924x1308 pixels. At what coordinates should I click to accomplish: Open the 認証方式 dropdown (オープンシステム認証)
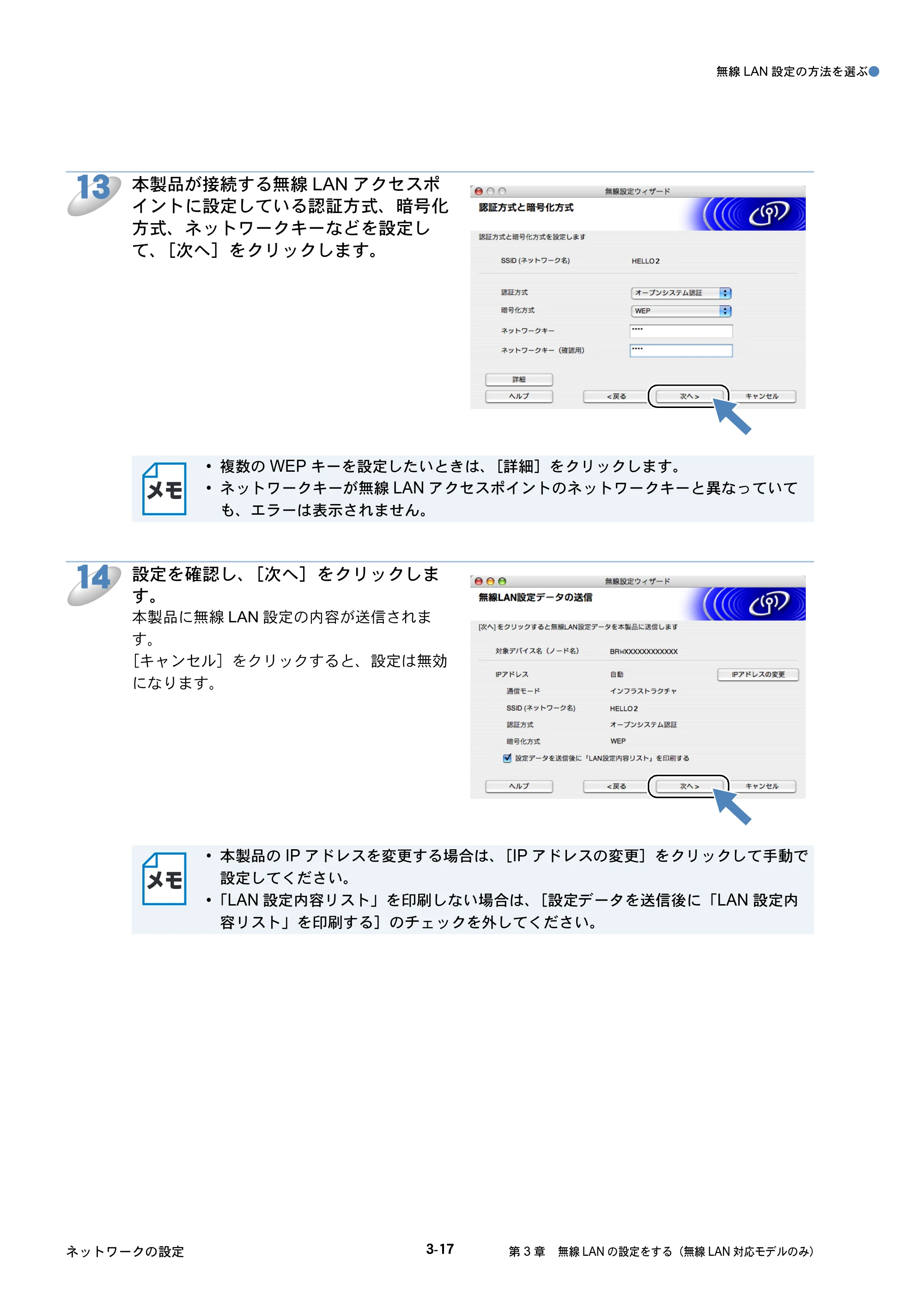tap(681, 293)
